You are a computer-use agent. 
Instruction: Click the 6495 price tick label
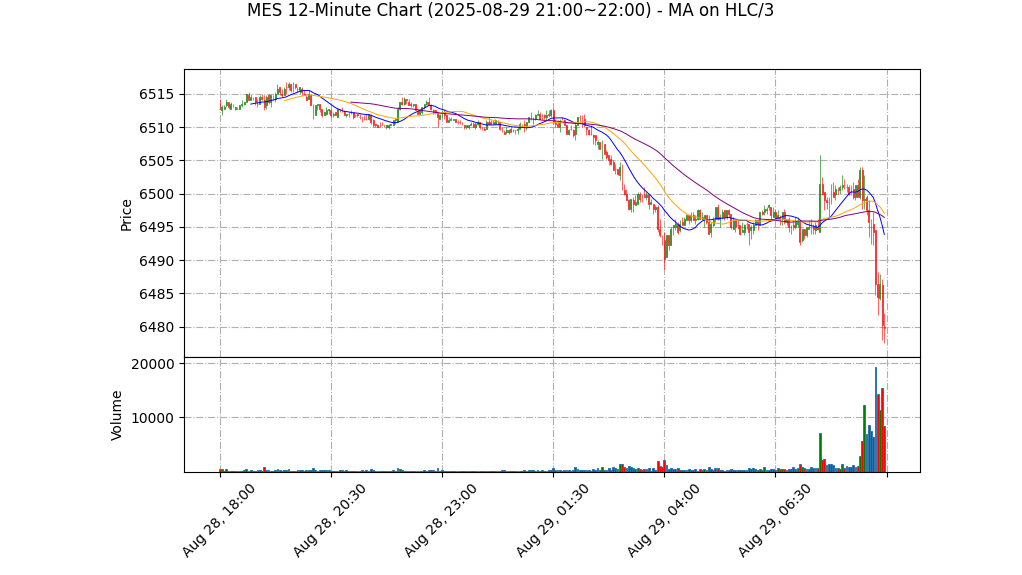(x=156, y=228)
